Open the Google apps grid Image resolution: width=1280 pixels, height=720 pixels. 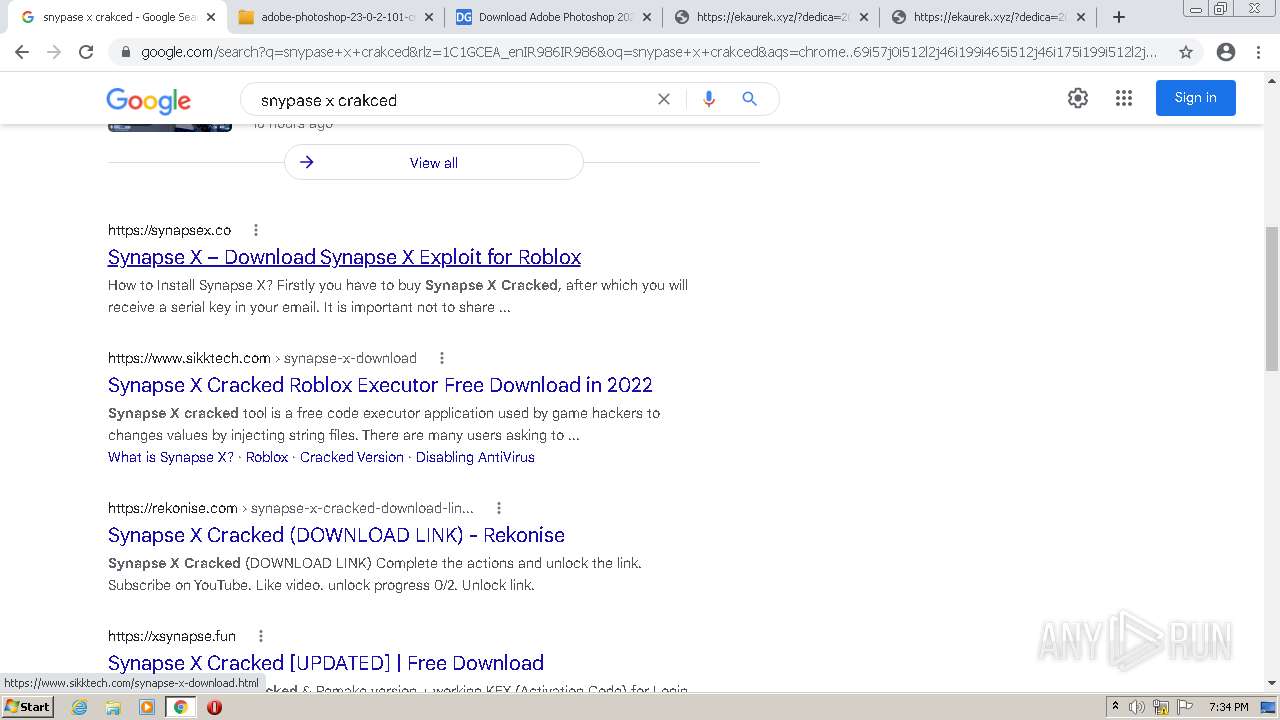click(x=1124, y=98)
